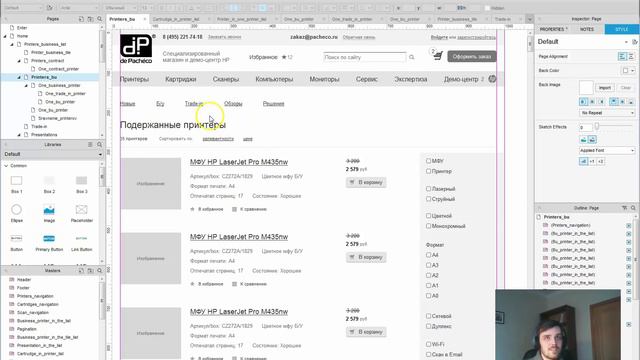Collapse the Home page tree node

(5, 36)
